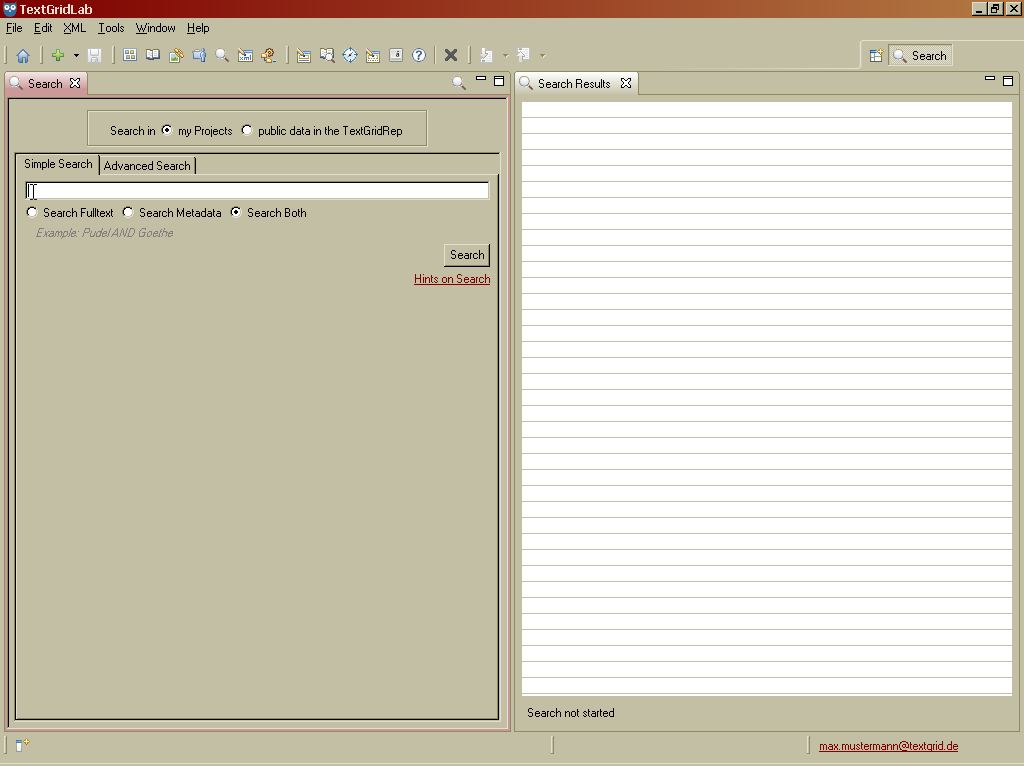Choose the Search Fulltext radio button
This screenshot has width=1024, height=766.
click(x=32, y=212)
